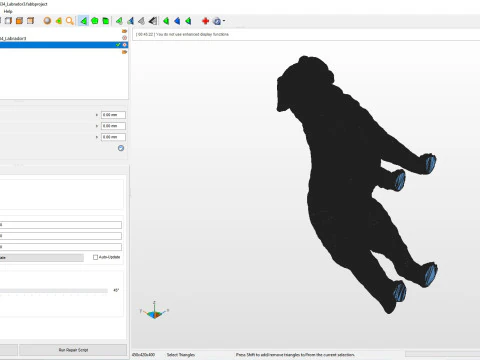The height and width of the screenshot is (360, 480).
Task: Click the third wide text field above the Update button
Action: pyautogui.click(x=61, y=247)
